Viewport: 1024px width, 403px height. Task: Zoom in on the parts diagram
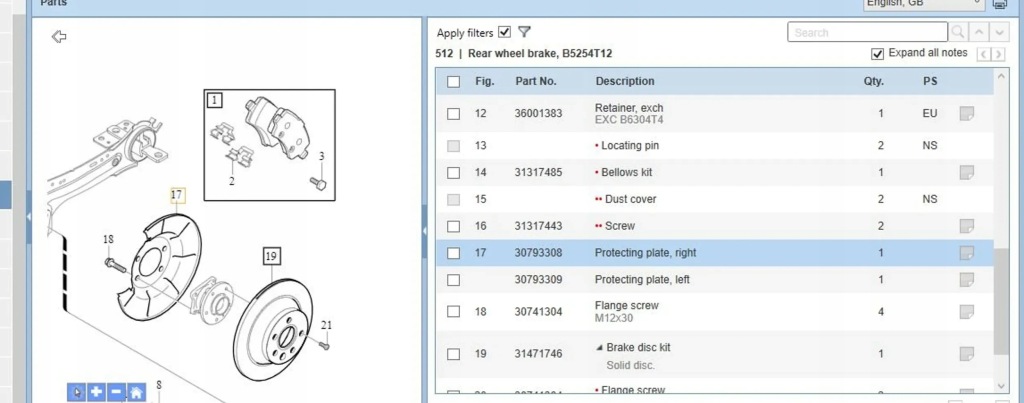click(97, 393)
